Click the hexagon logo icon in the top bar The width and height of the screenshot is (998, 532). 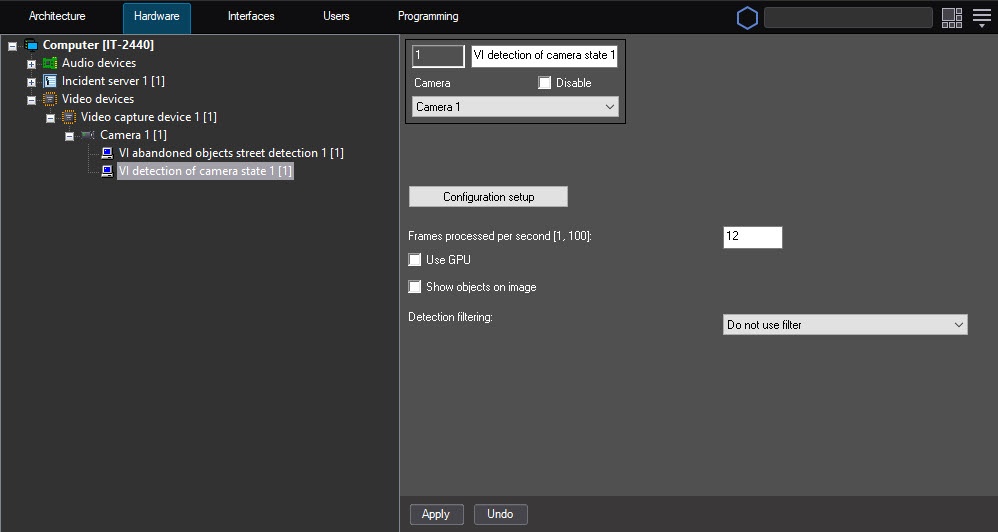click(x=747, y=18)
